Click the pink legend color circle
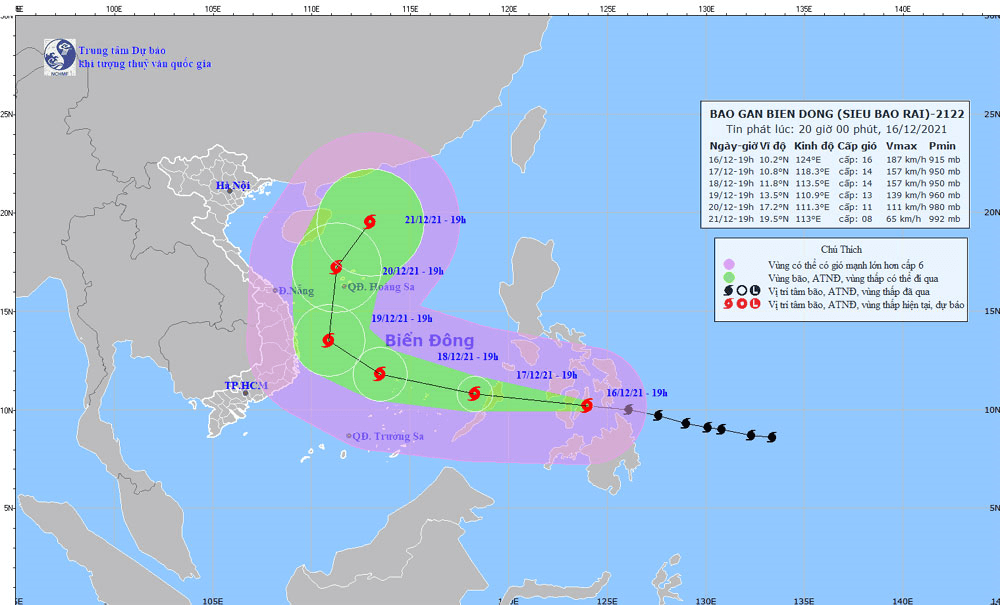This screenshot has width=1000, height=605. [x=729, y=265]
